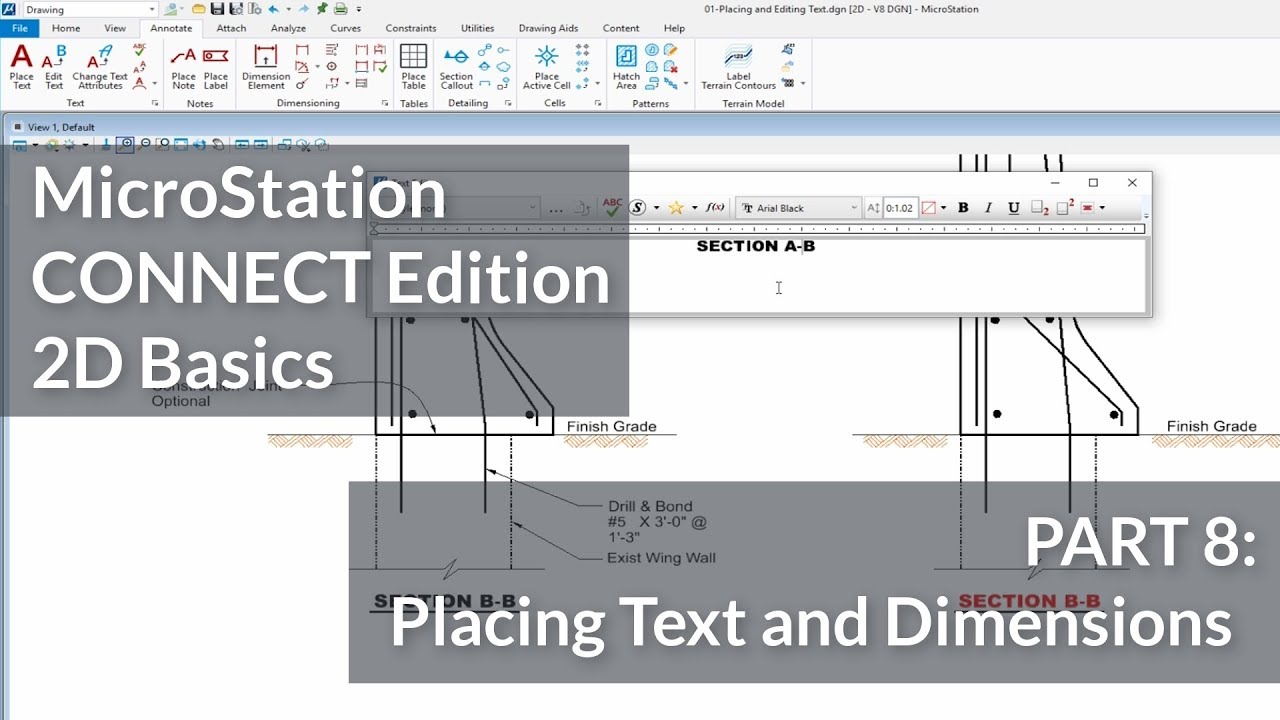Viewport: 1280px width, 720px height.
Task: Switch to the View ribbon tab
Action: coord(115,28)
